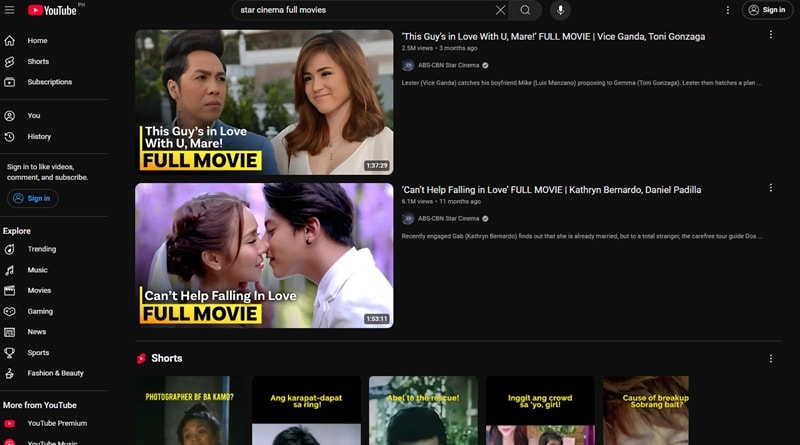Click the Movies clapperboard icon
Image resolution: width=800 pixels, height=445 pixels.
point(9,291)
